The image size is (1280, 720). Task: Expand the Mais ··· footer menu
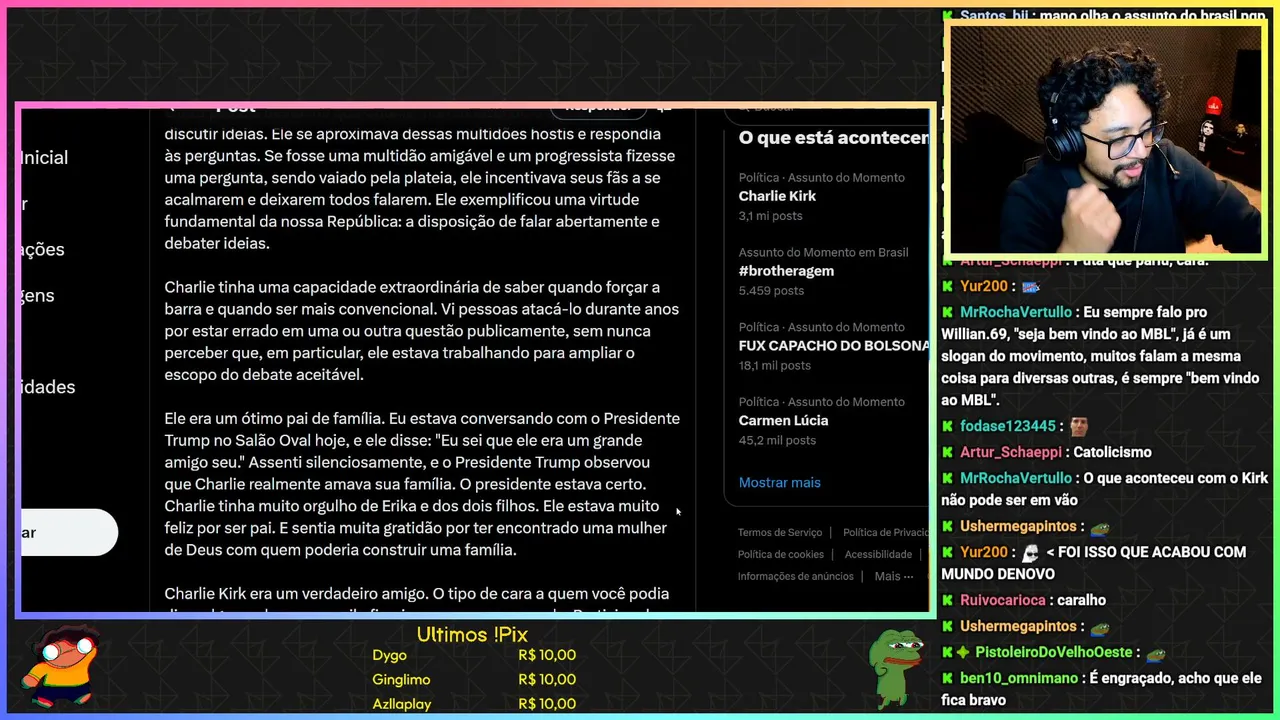click(894, 576)
